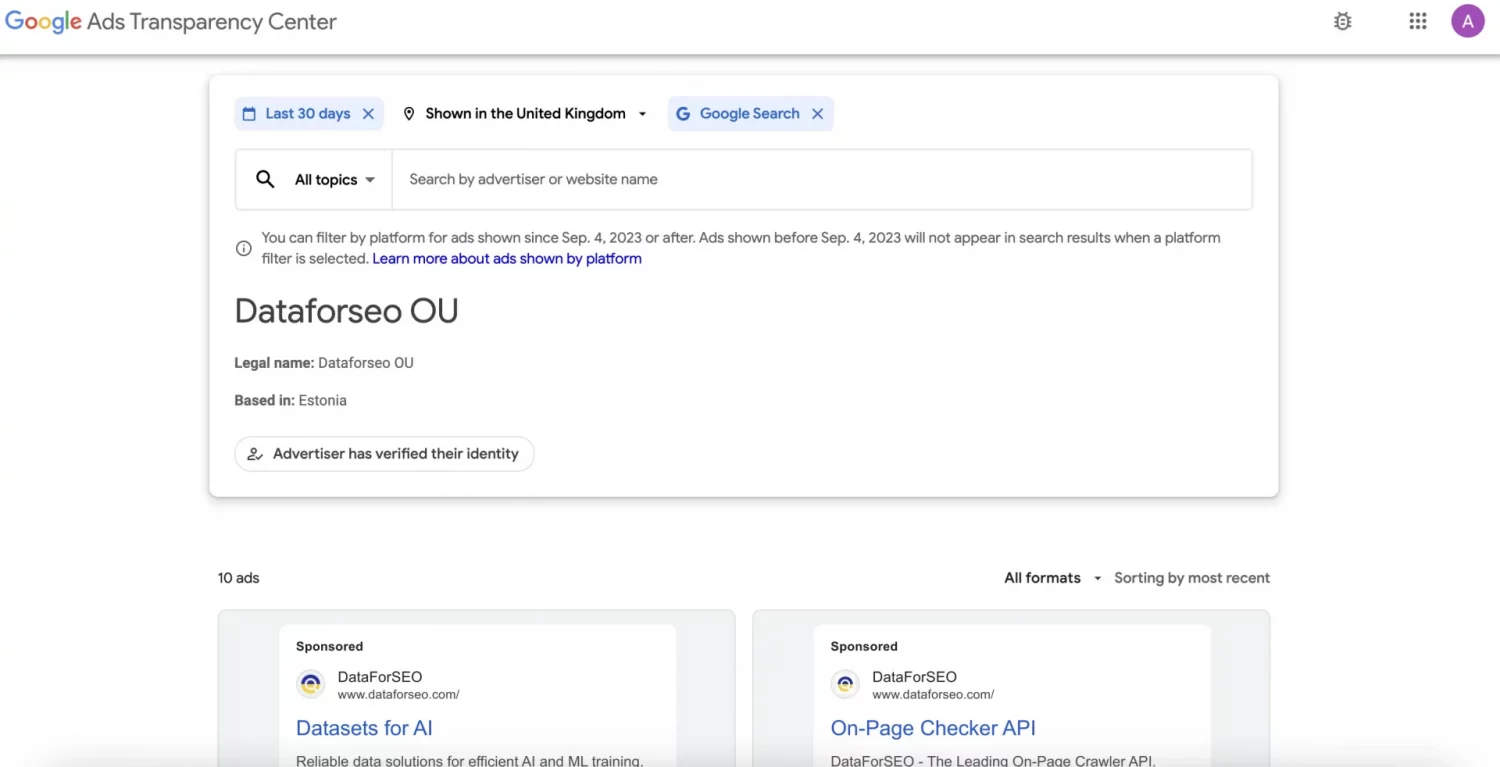The image size is (1500, 767).
Task: Click the calendar icon in date chip
Action: point(249,114)
